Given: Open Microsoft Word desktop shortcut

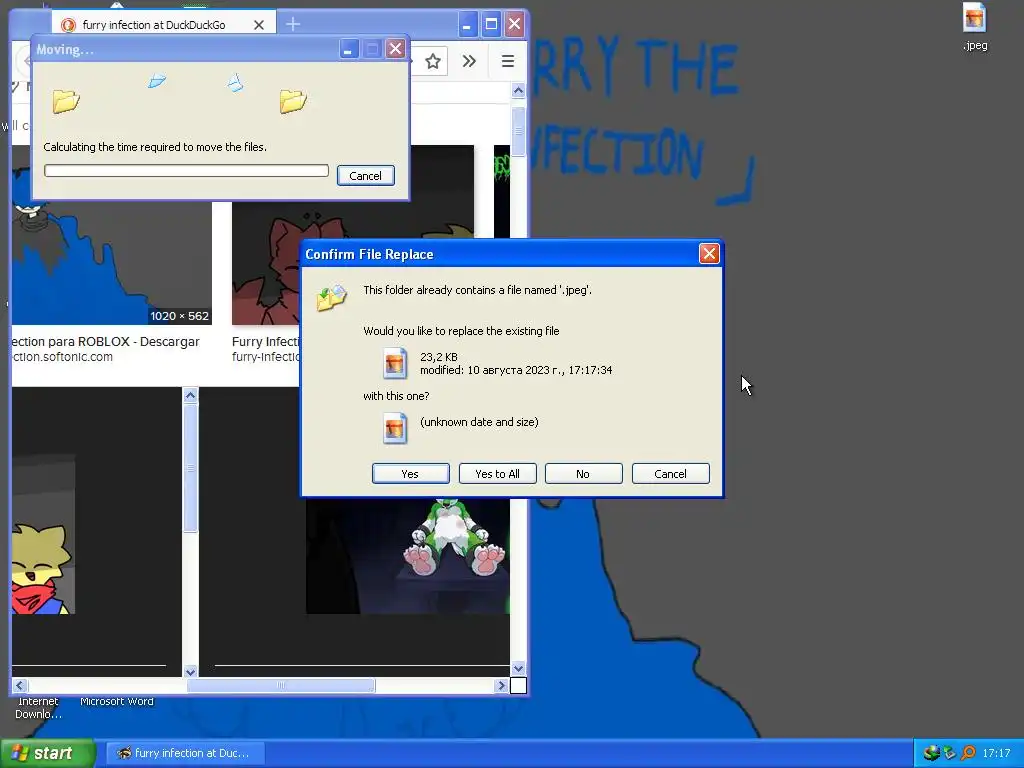Looking at the screenshot, I should 117,701.
